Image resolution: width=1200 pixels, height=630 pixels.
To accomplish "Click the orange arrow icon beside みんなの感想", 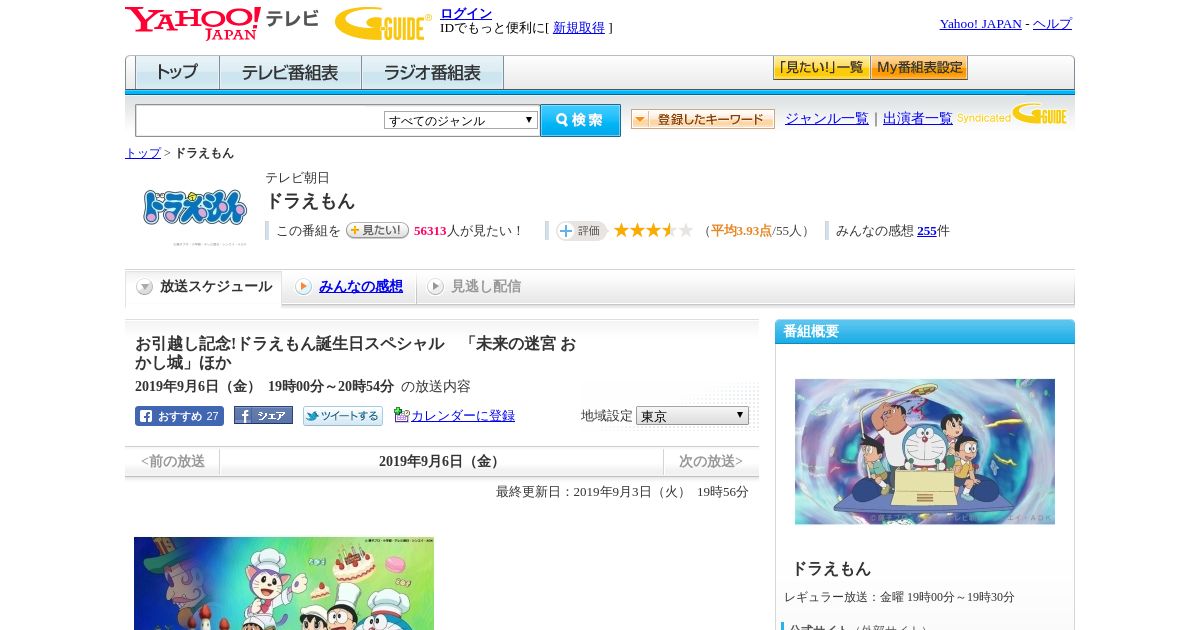I will (303, 287).
